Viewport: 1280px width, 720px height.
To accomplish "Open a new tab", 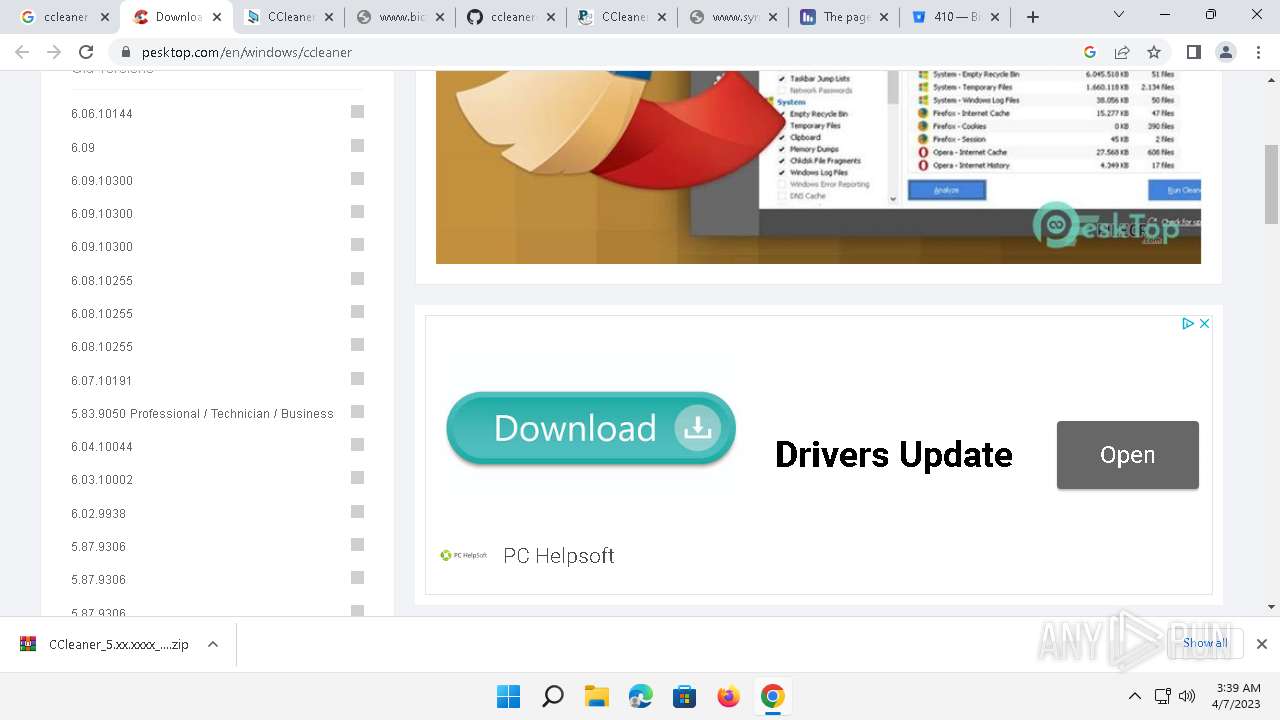I will coord(1033,17).
